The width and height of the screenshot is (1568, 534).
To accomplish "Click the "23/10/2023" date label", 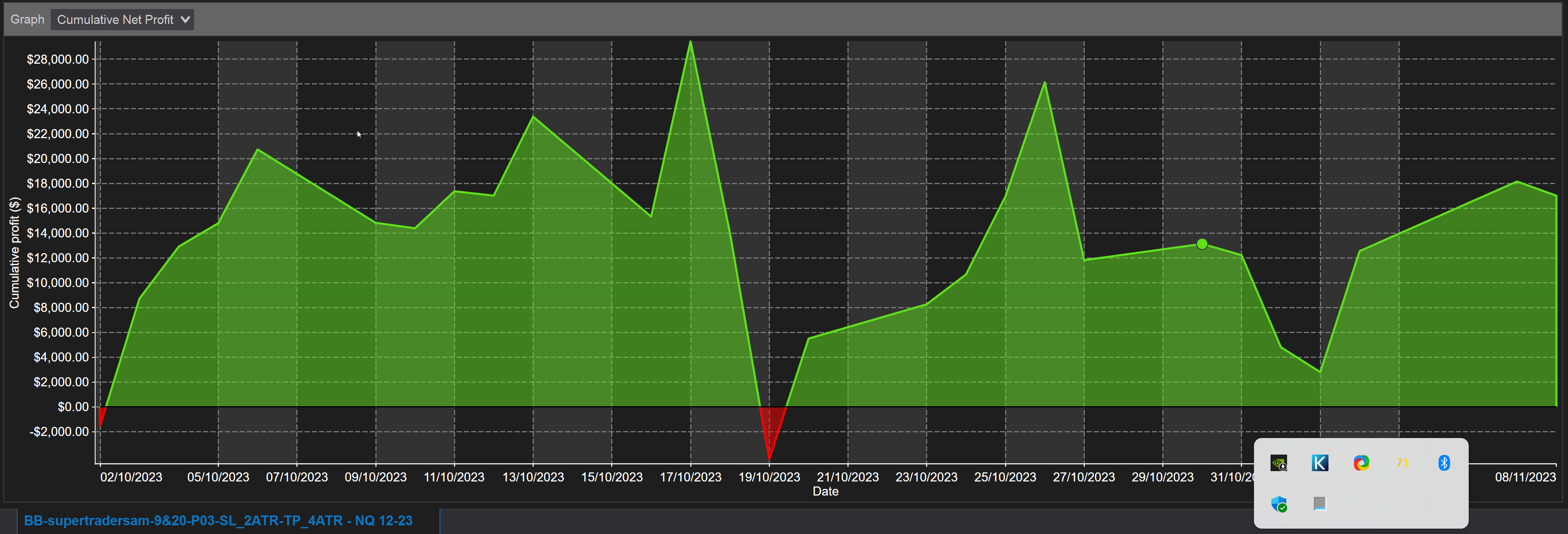I will pyautogui.click(x=926, y=477).
